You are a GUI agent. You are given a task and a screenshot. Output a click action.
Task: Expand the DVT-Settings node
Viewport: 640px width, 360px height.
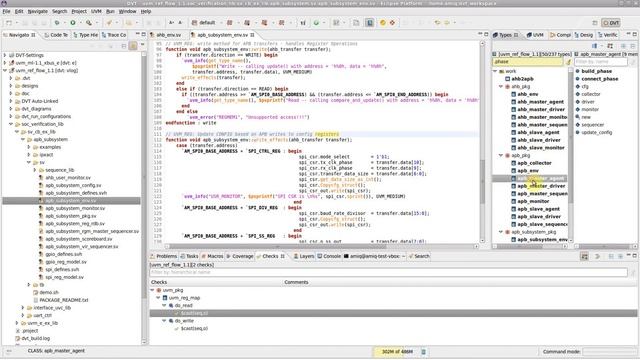(5, 55)
